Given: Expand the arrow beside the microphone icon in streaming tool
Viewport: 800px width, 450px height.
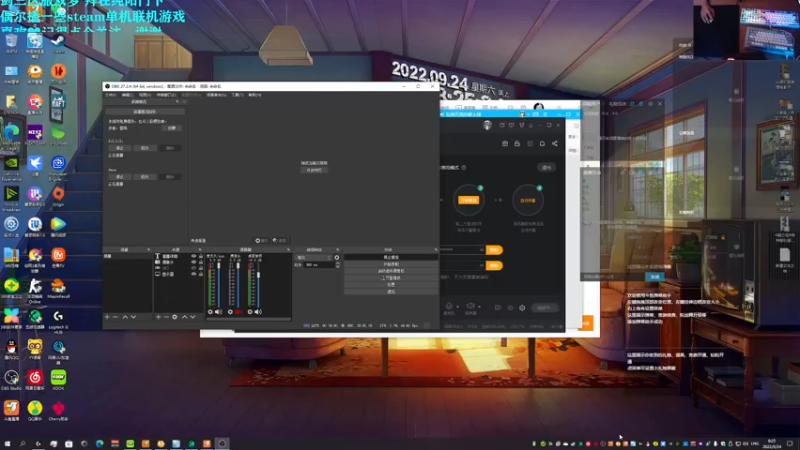Looking at the screenshot, I should (x=458, y=307).
